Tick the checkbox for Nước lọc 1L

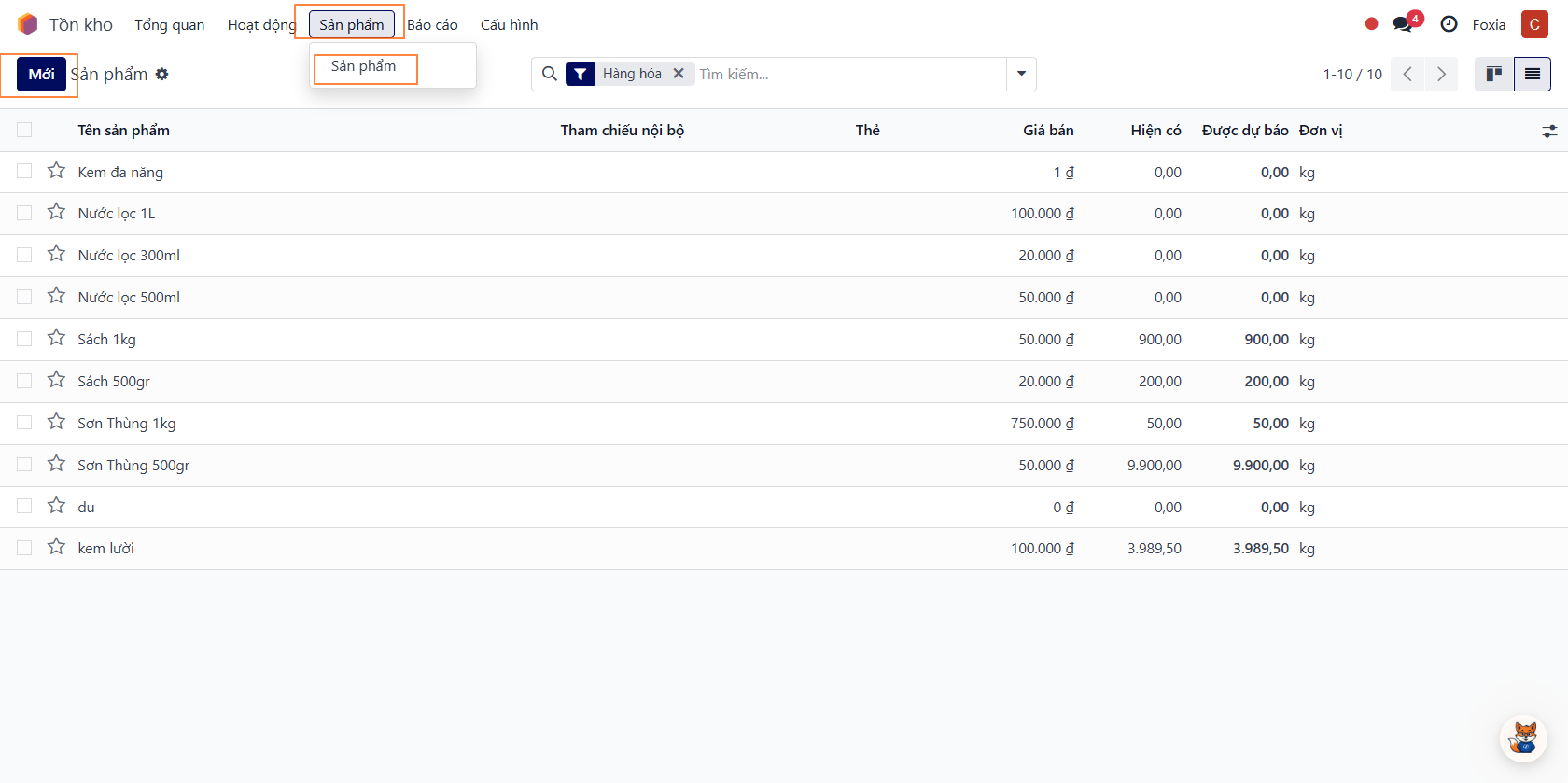24,213
